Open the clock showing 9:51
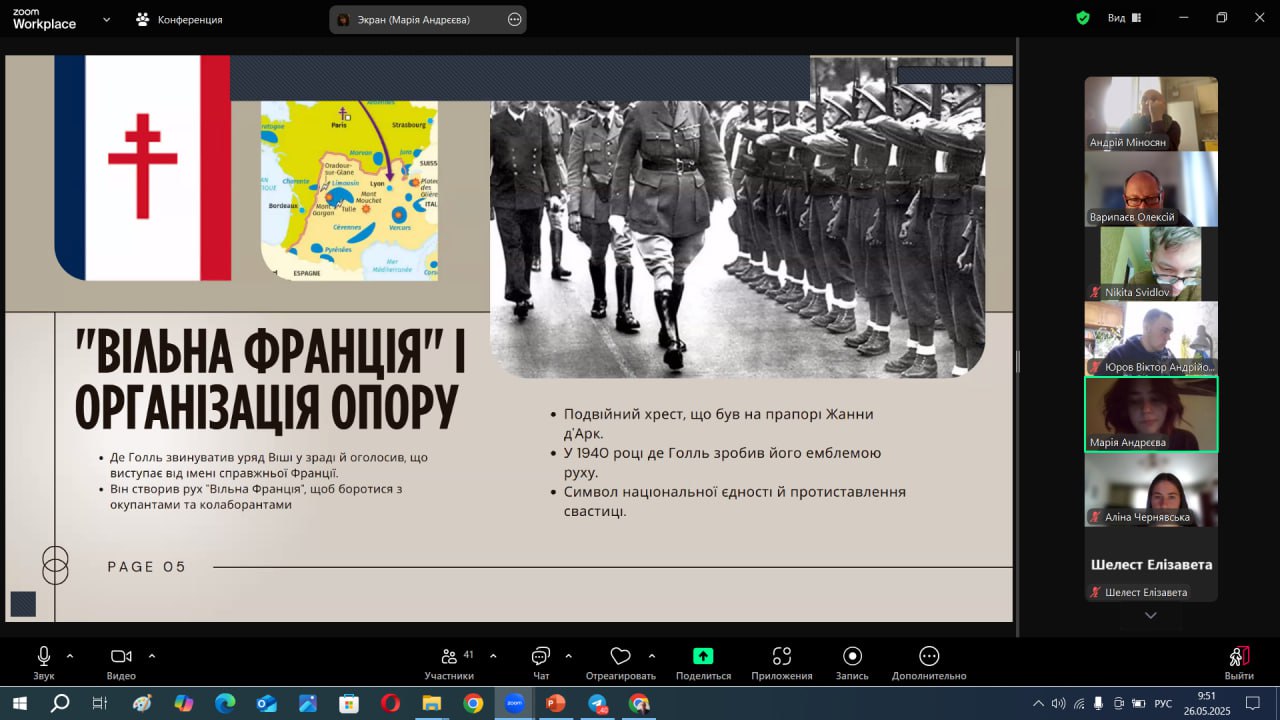Viewport: 1280px width, 720px height. click(x=1207, y=703)
